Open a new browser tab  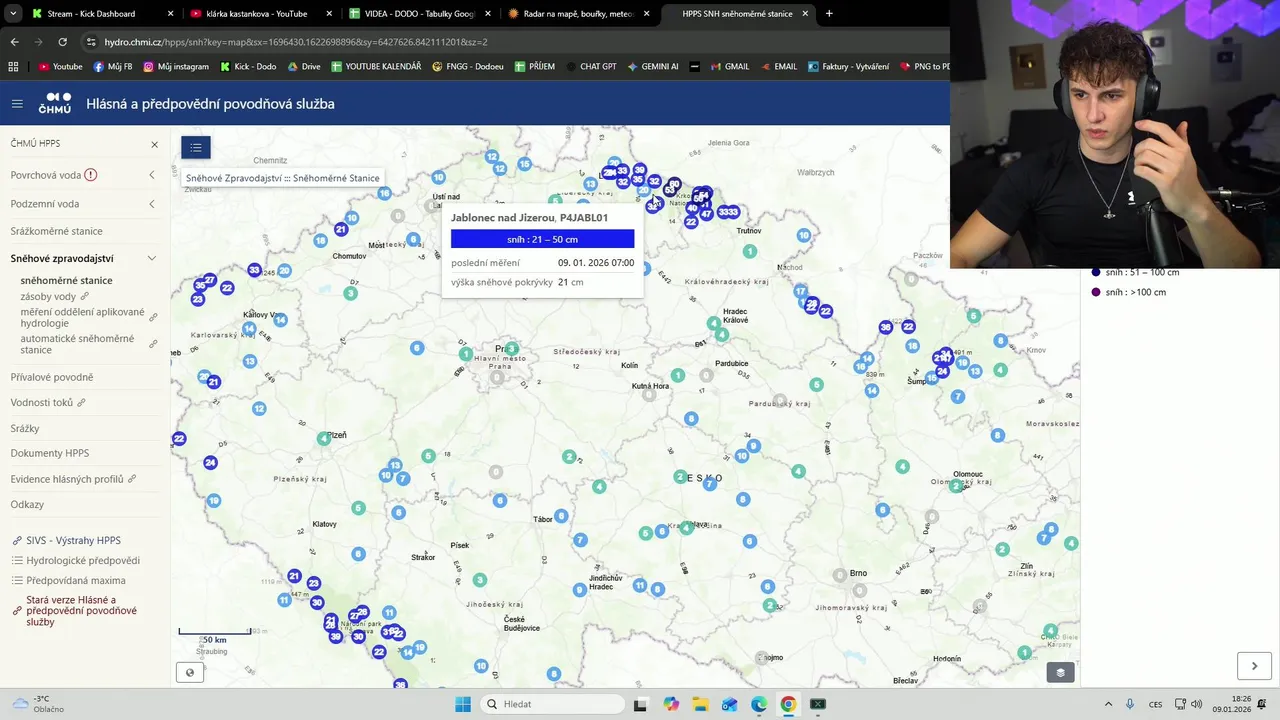829,14
